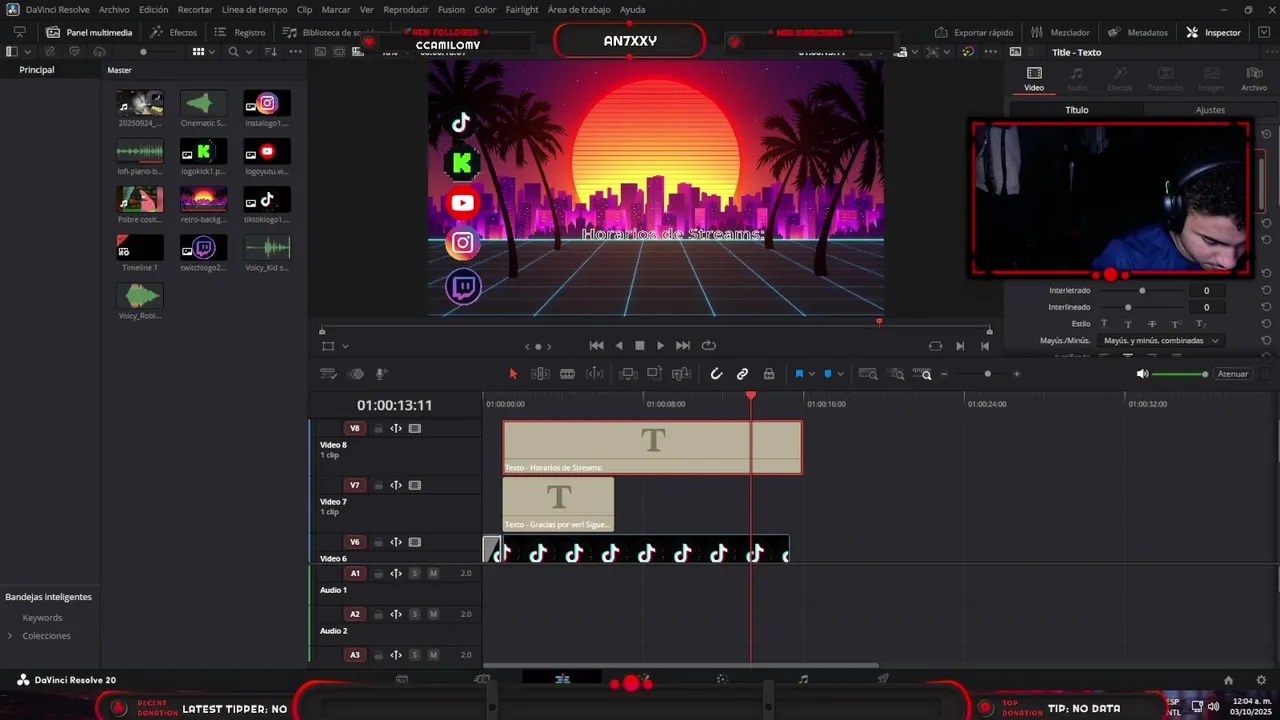
Task: Switch to Inspector Archivo tab
Action: [x=1254, y=79]
